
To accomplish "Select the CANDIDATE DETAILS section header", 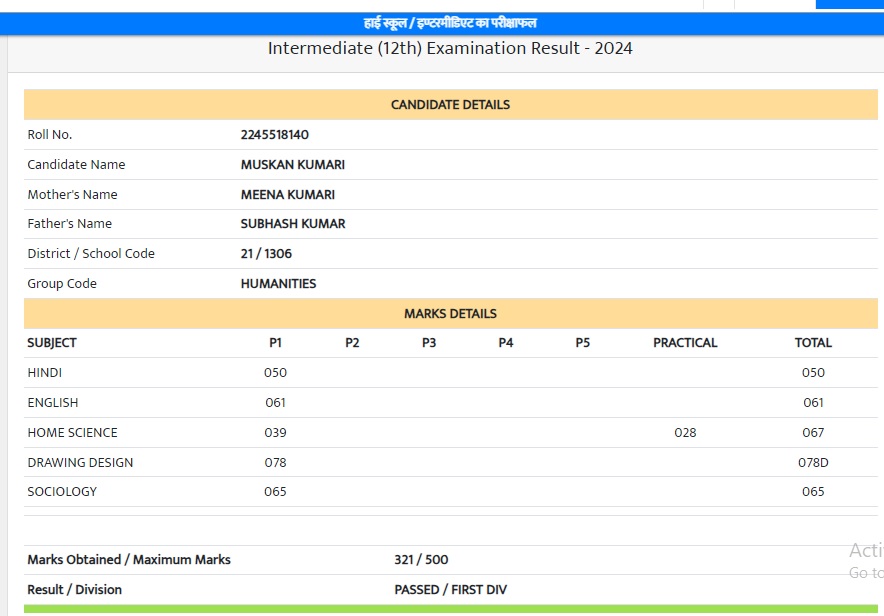I will pos(450,105).
